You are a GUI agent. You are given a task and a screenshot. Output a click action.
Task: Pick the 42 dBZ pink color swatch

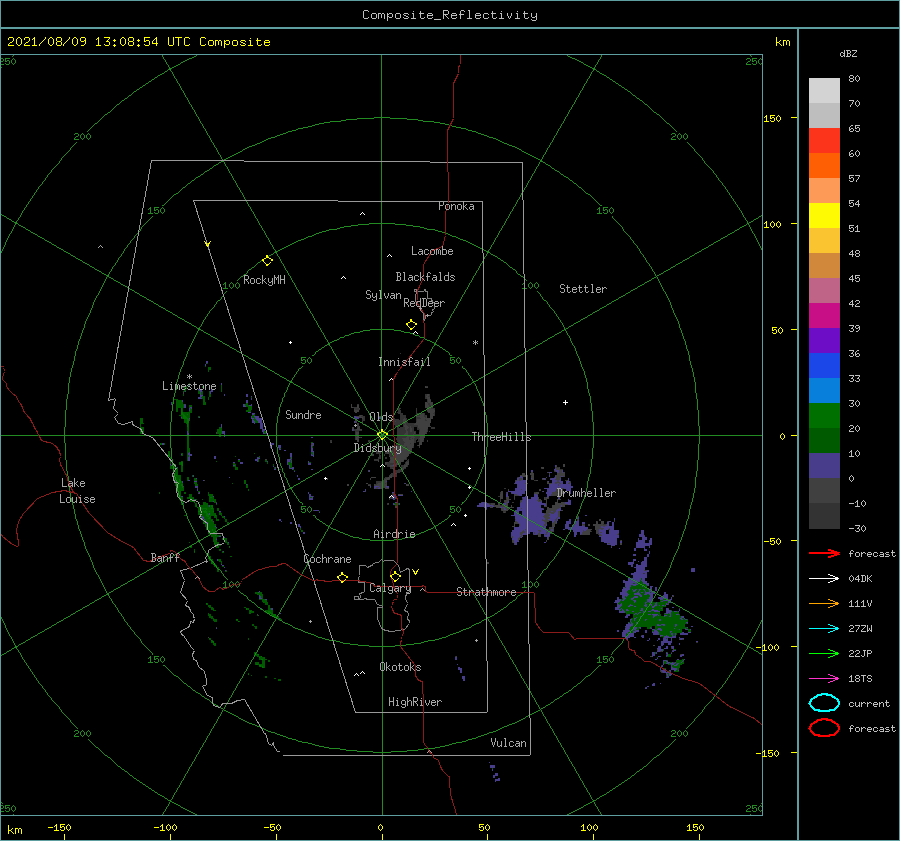[x=824, y=290]
